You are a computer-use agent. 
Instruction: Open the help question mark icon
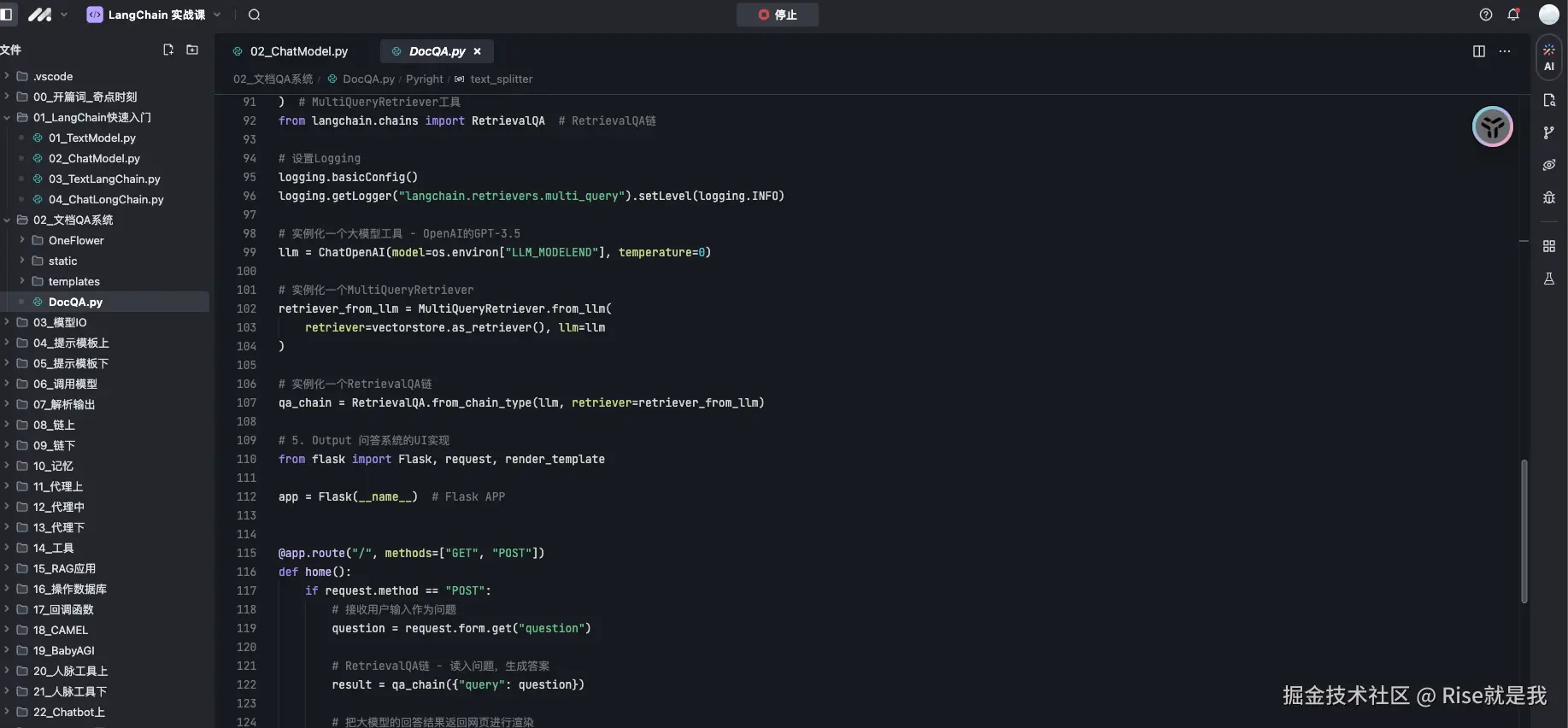pos(1486,15)
